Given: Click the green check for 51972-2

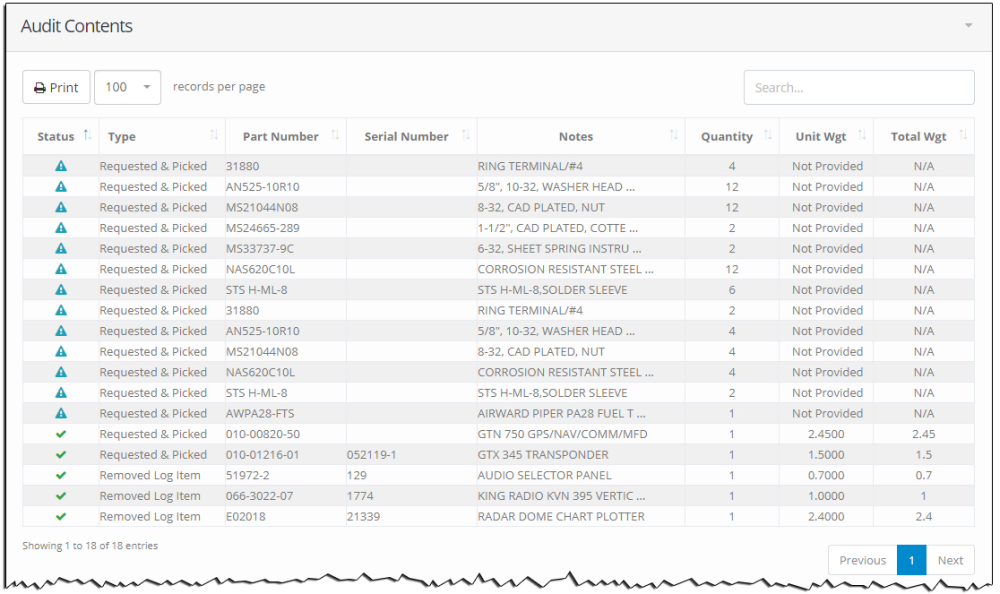Looking at the screenshot, I should click(x=61, y=475).
